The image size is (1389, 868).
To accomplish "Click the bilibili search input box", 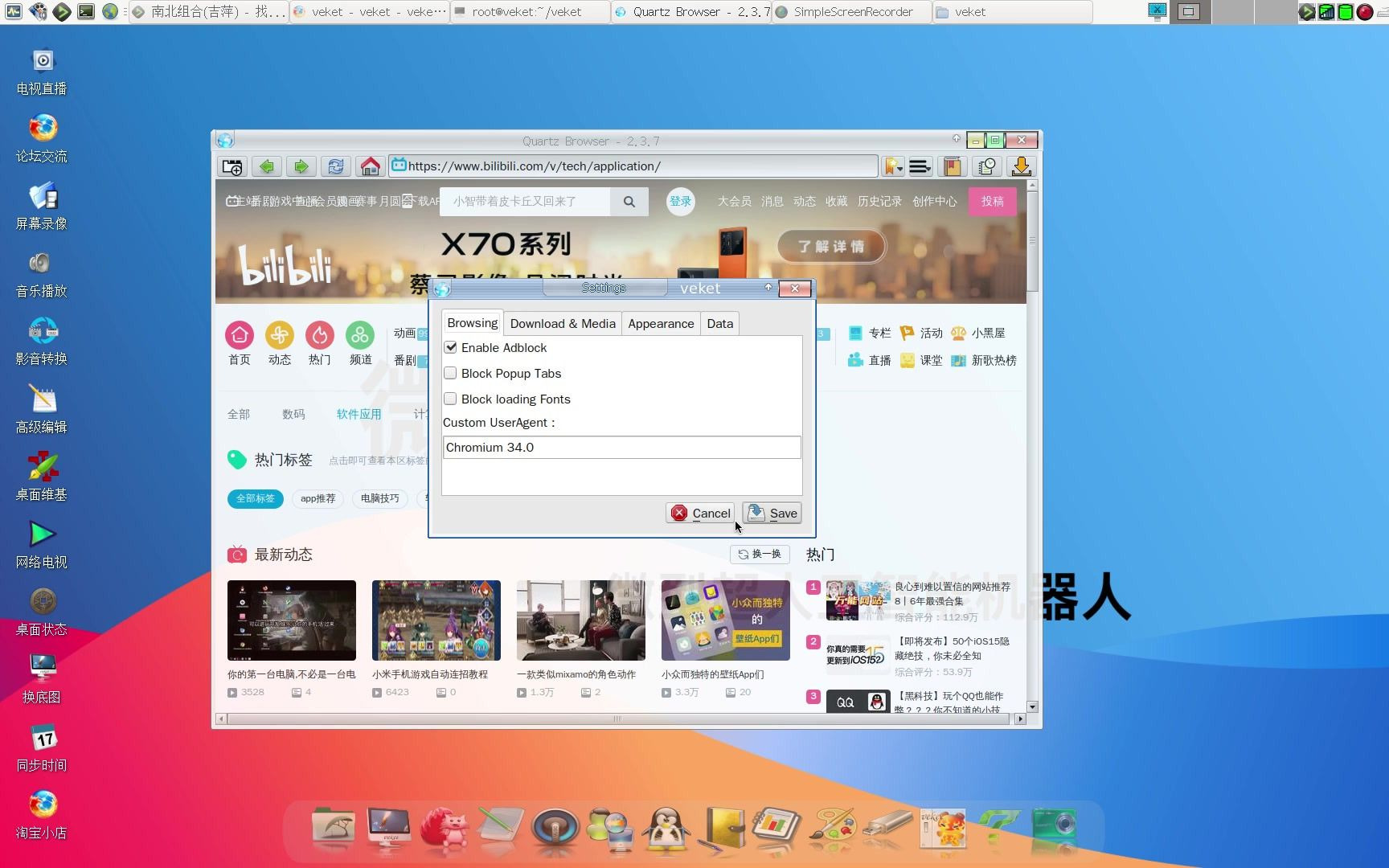I will pos(525,202).
